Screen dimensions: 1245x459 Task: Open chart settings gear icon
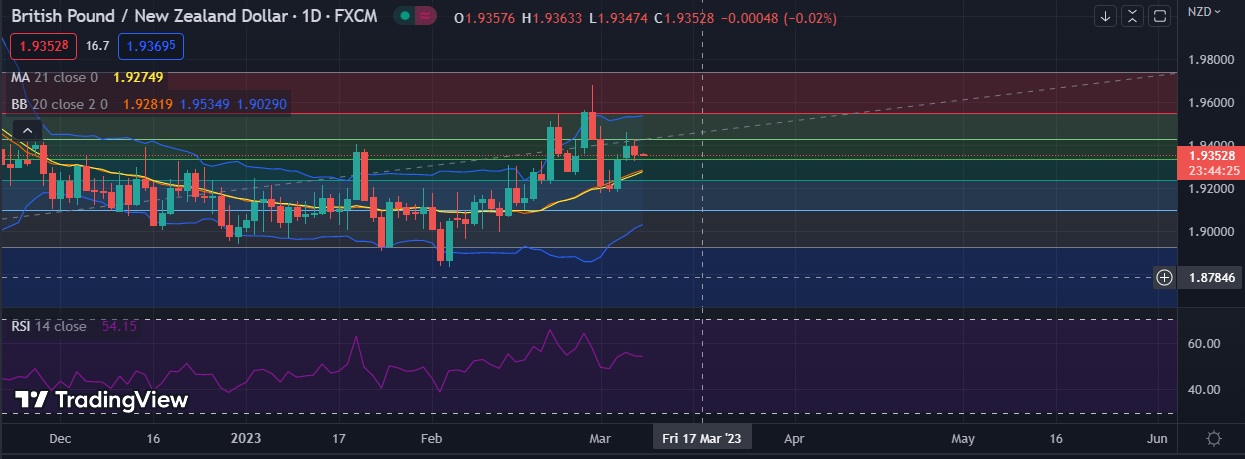[1214, 439]
